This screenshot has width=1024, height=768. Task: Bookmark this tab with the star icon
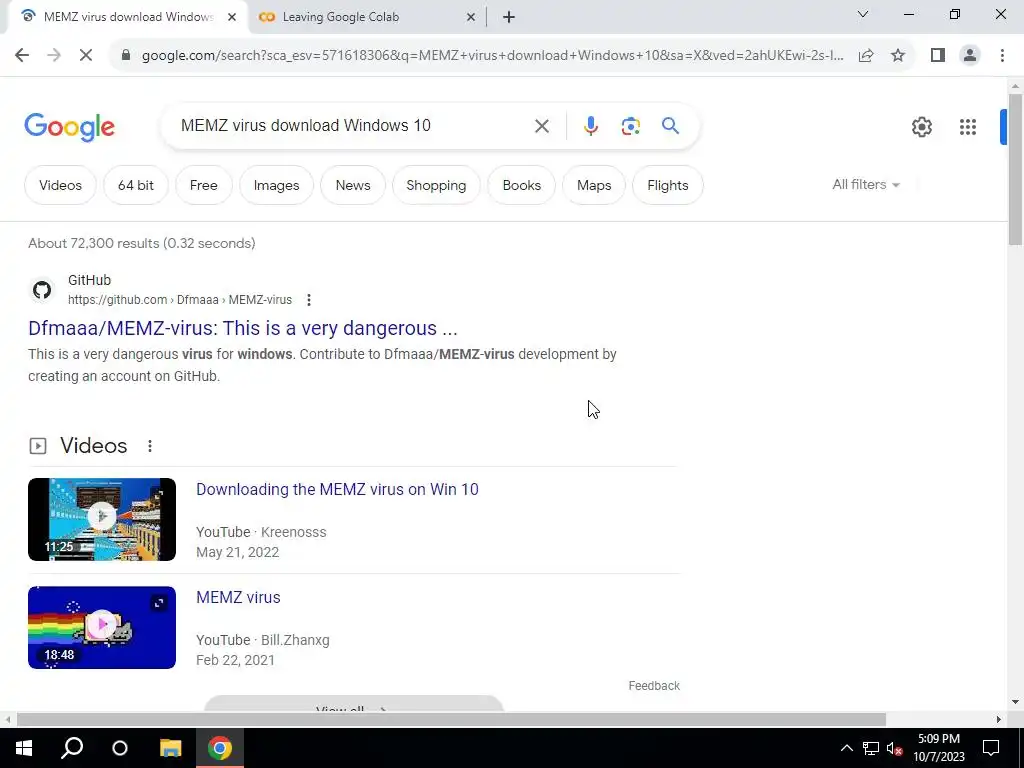click(898, 56)
